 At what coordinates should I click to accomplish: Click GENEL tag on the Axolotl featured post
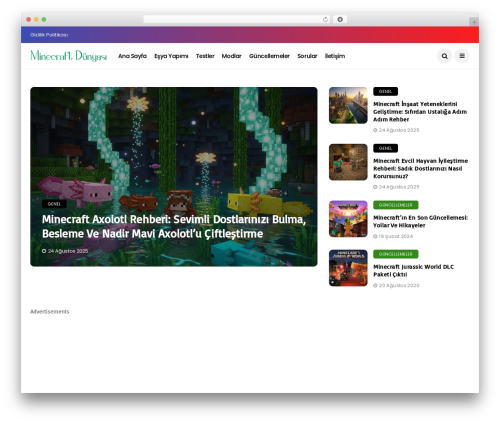(54, 204)
